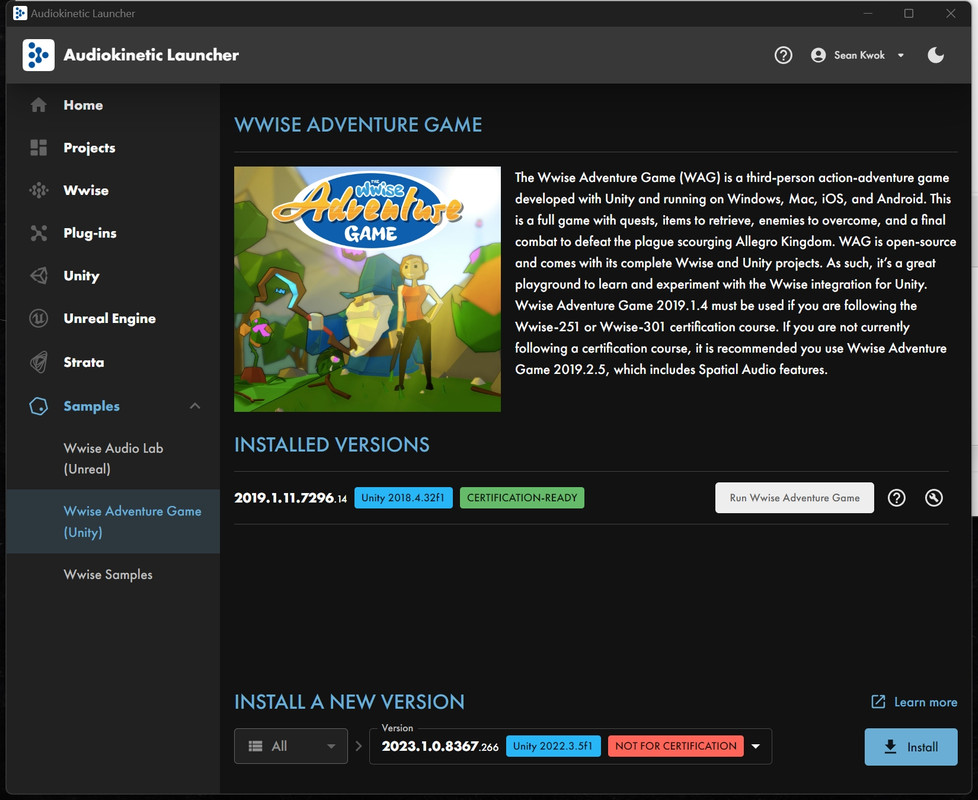
Task: Open Wwise Audio Lab (Unreal) sample
Action: click(113, 458)
